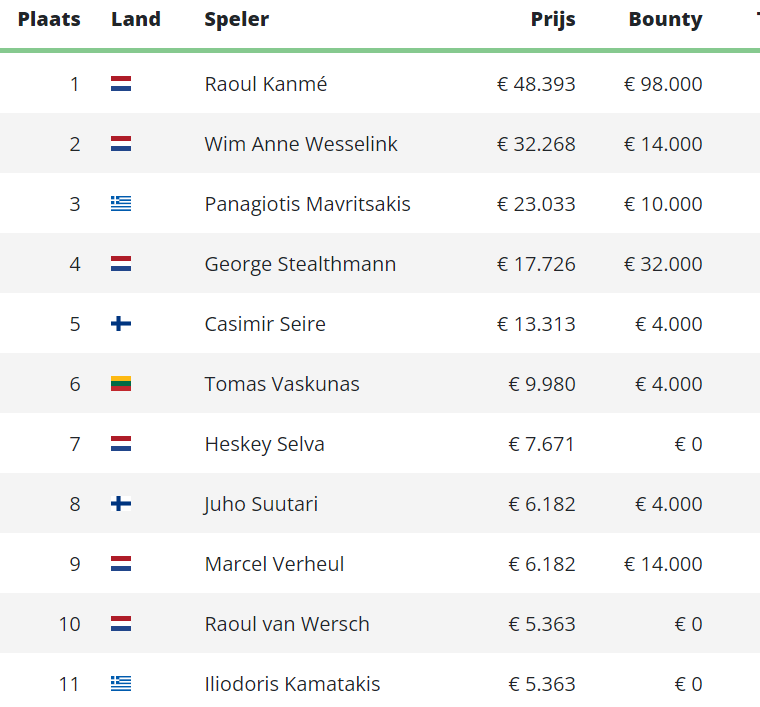Sort by the Bounty column header

[665, 19]
